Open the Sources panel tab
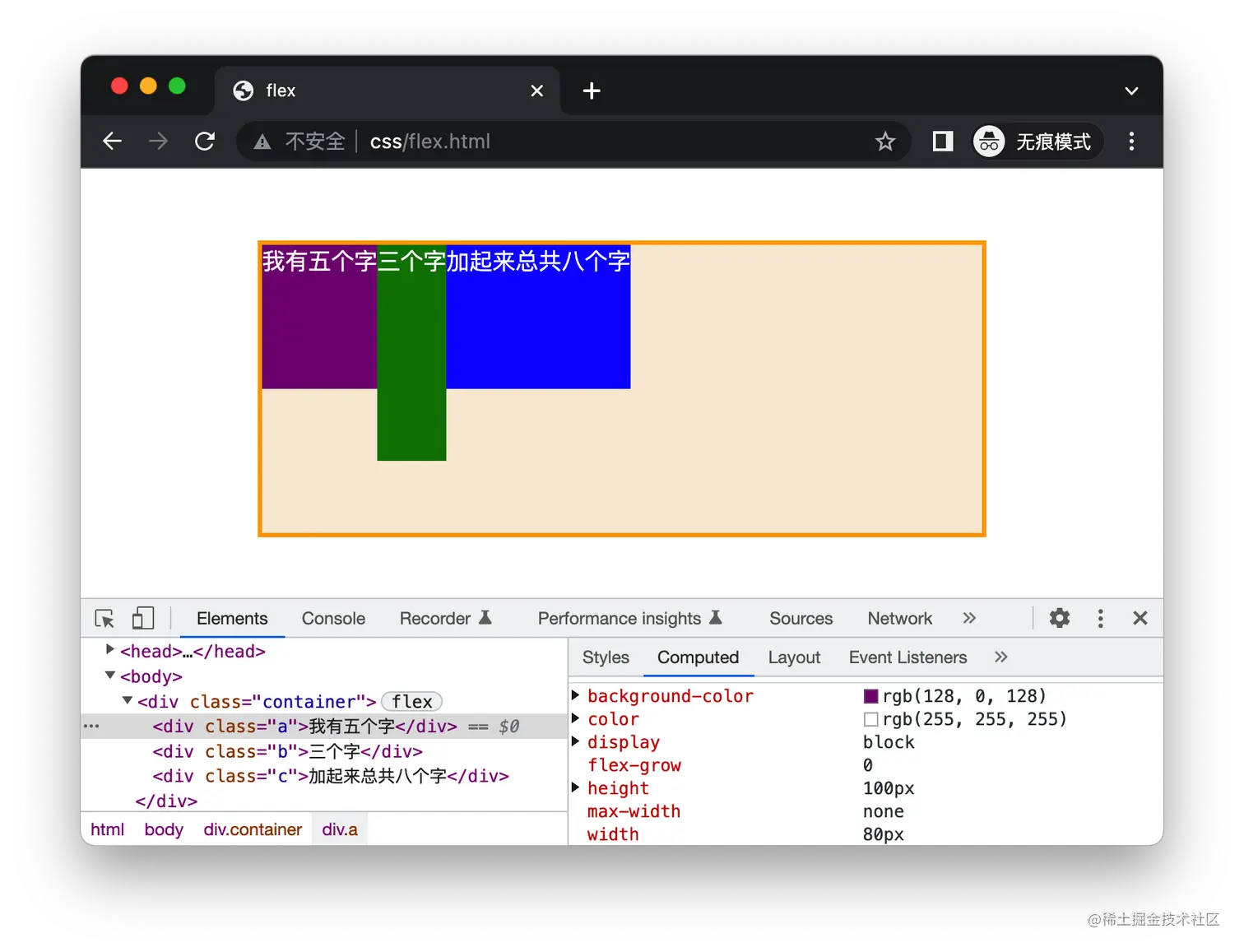Viewport: 1244px width, 952px height. [801, 619]
